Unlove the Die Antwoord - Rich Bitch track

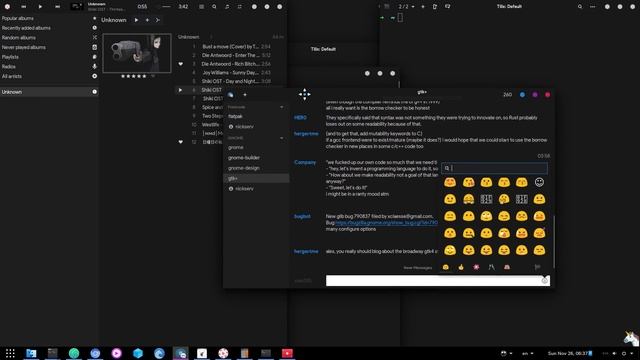click(180, 64)
